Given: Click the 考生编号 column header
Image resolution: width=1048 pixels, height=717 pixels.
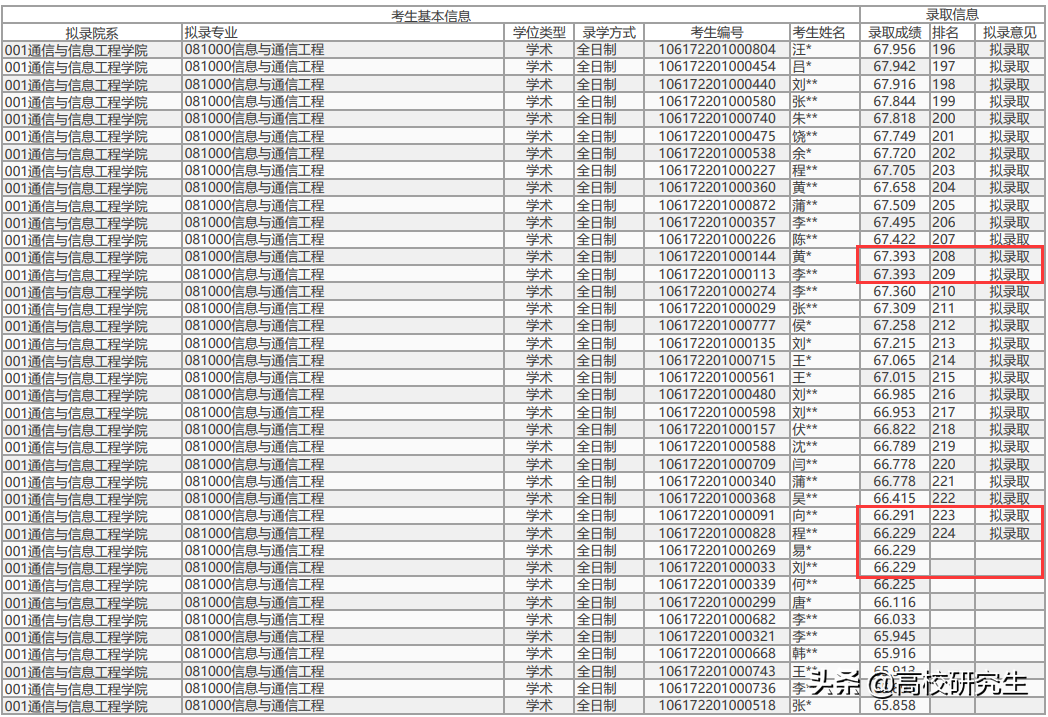Looking at the screenshot, I should (717, 33).
